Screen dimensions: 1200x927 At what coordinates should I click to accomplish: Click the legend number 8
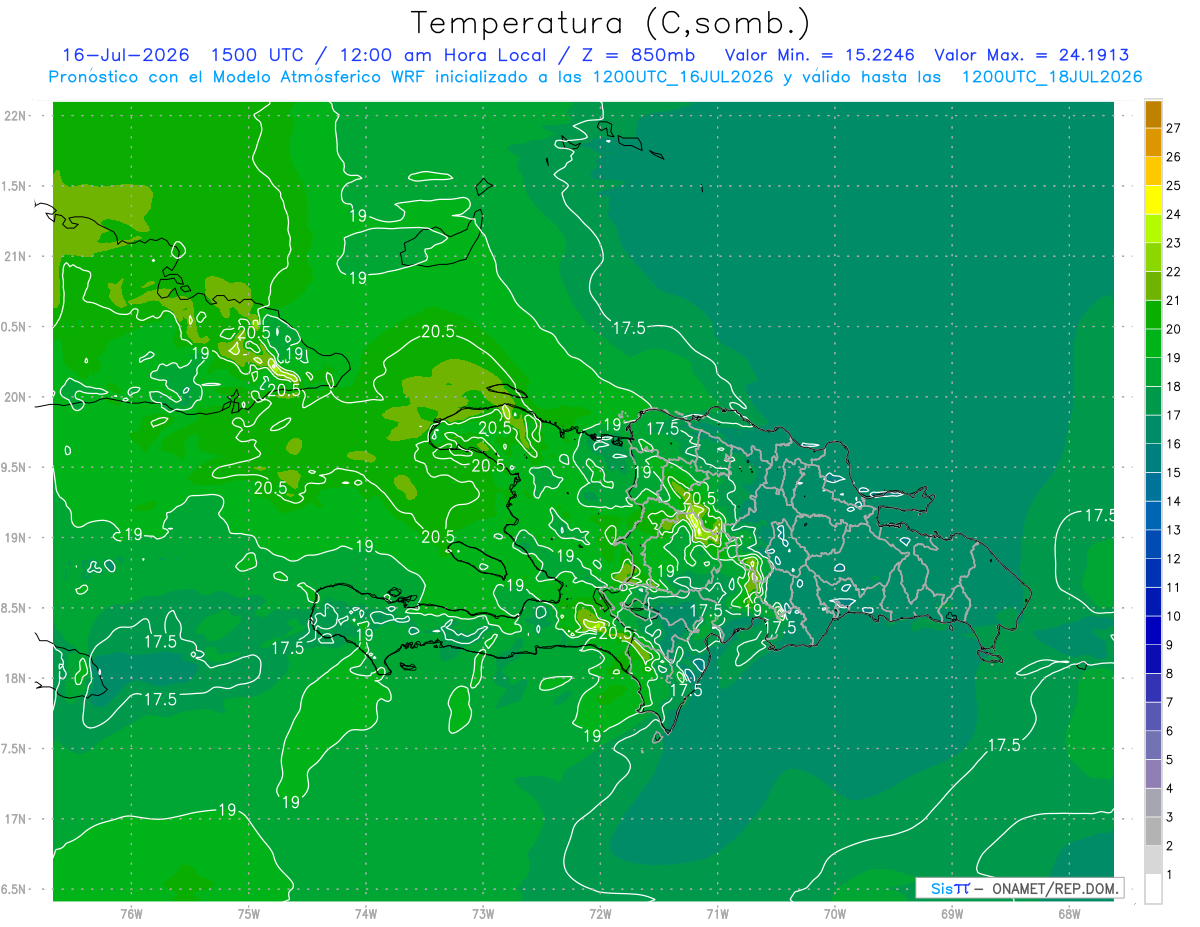coord(1170,674)
